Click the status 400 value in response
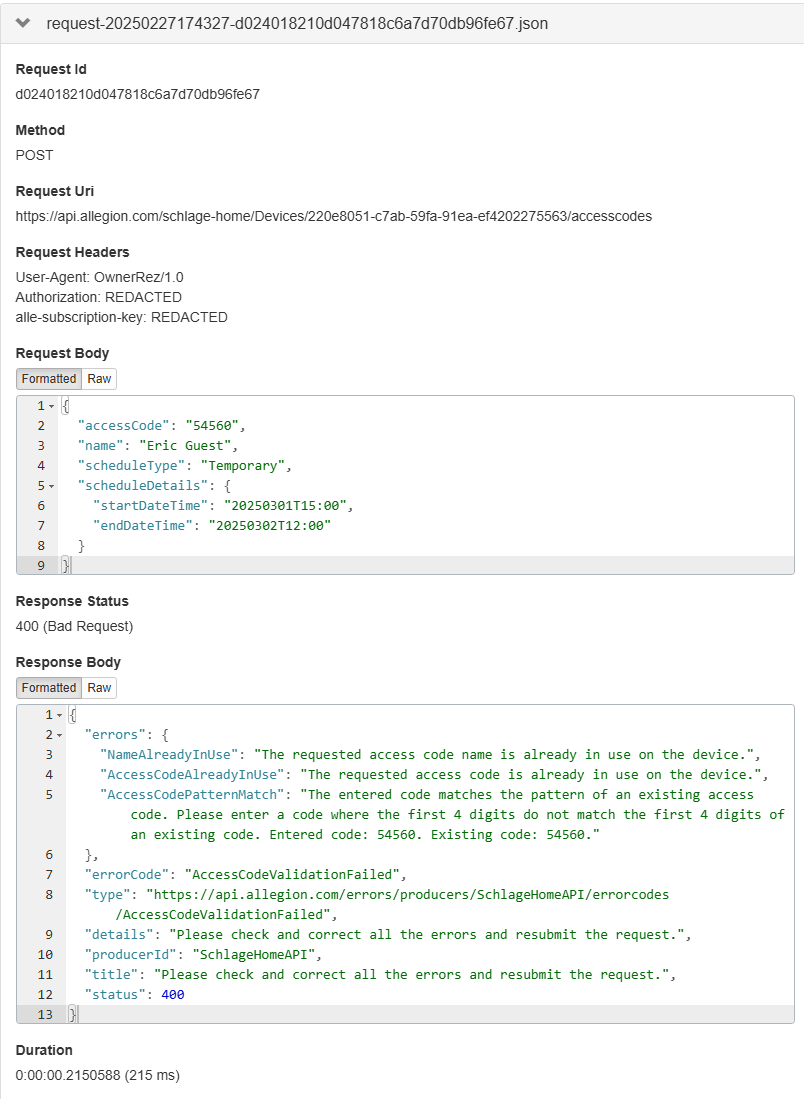Image resolution: width=804 pixels, height=1099 pixels. click(x=172, y=994)
